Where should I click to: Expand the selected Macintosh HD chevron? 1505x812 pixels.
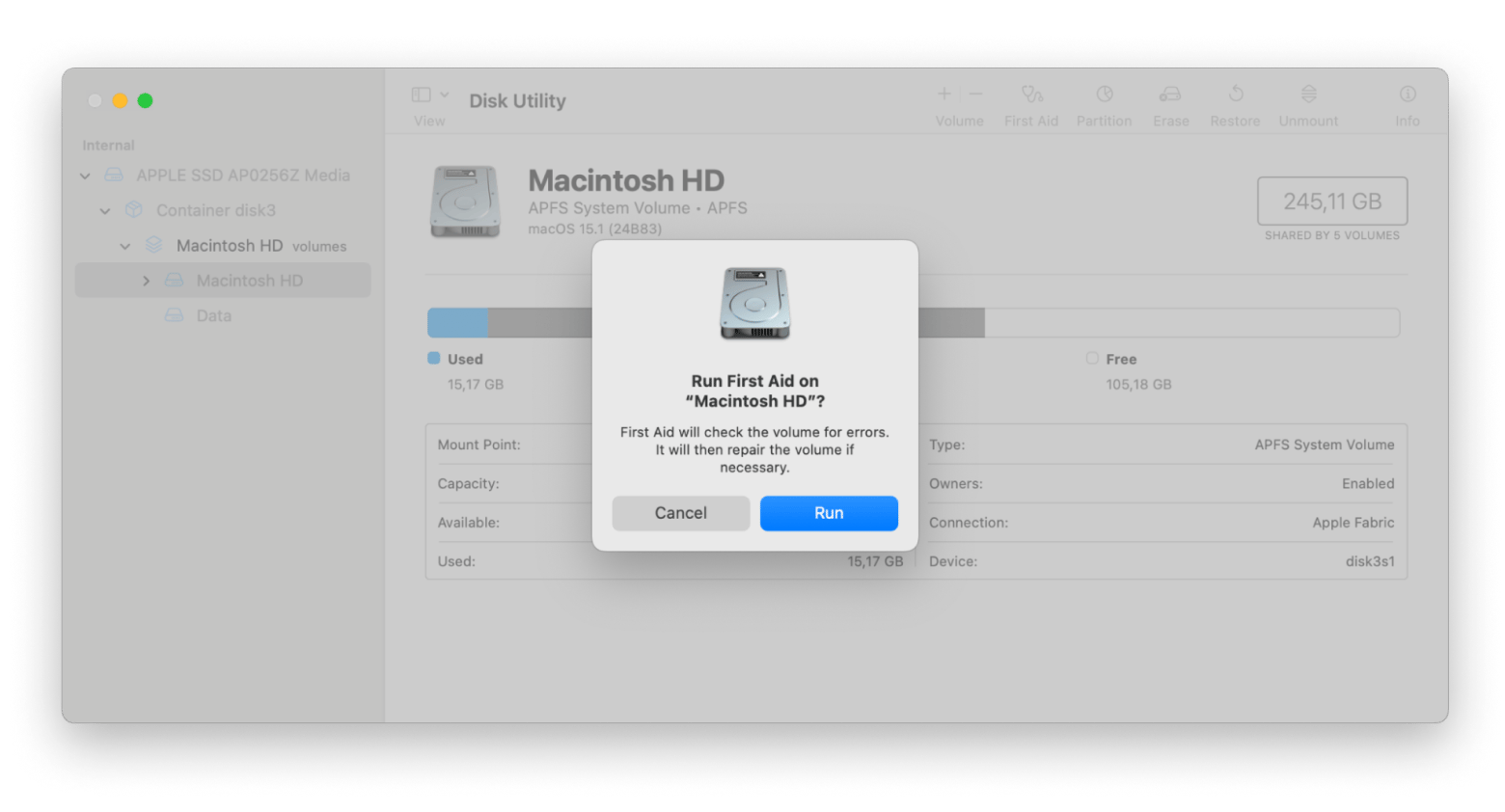pyautogui.click(x=146, y=281)
